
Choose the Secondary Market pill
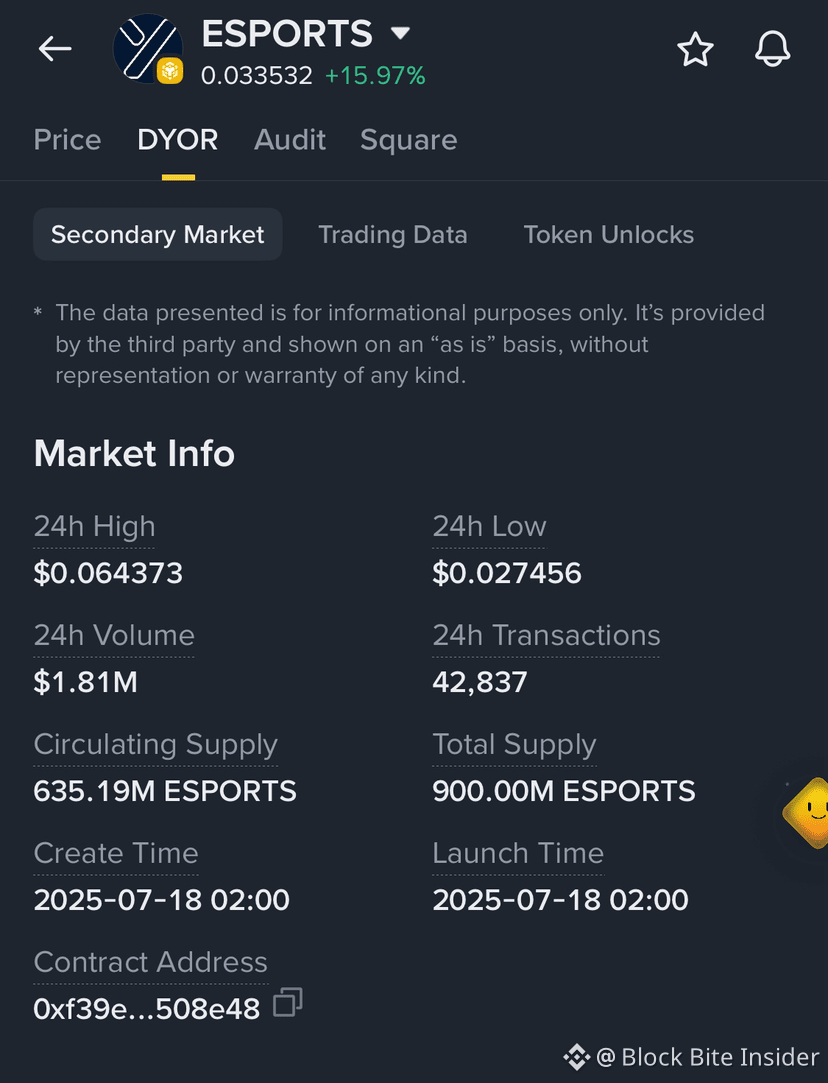tap(157, 235)
